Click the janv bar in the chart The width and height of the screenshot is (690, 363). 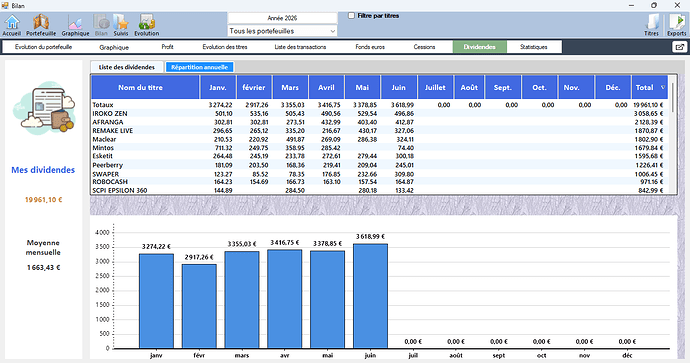156,301
